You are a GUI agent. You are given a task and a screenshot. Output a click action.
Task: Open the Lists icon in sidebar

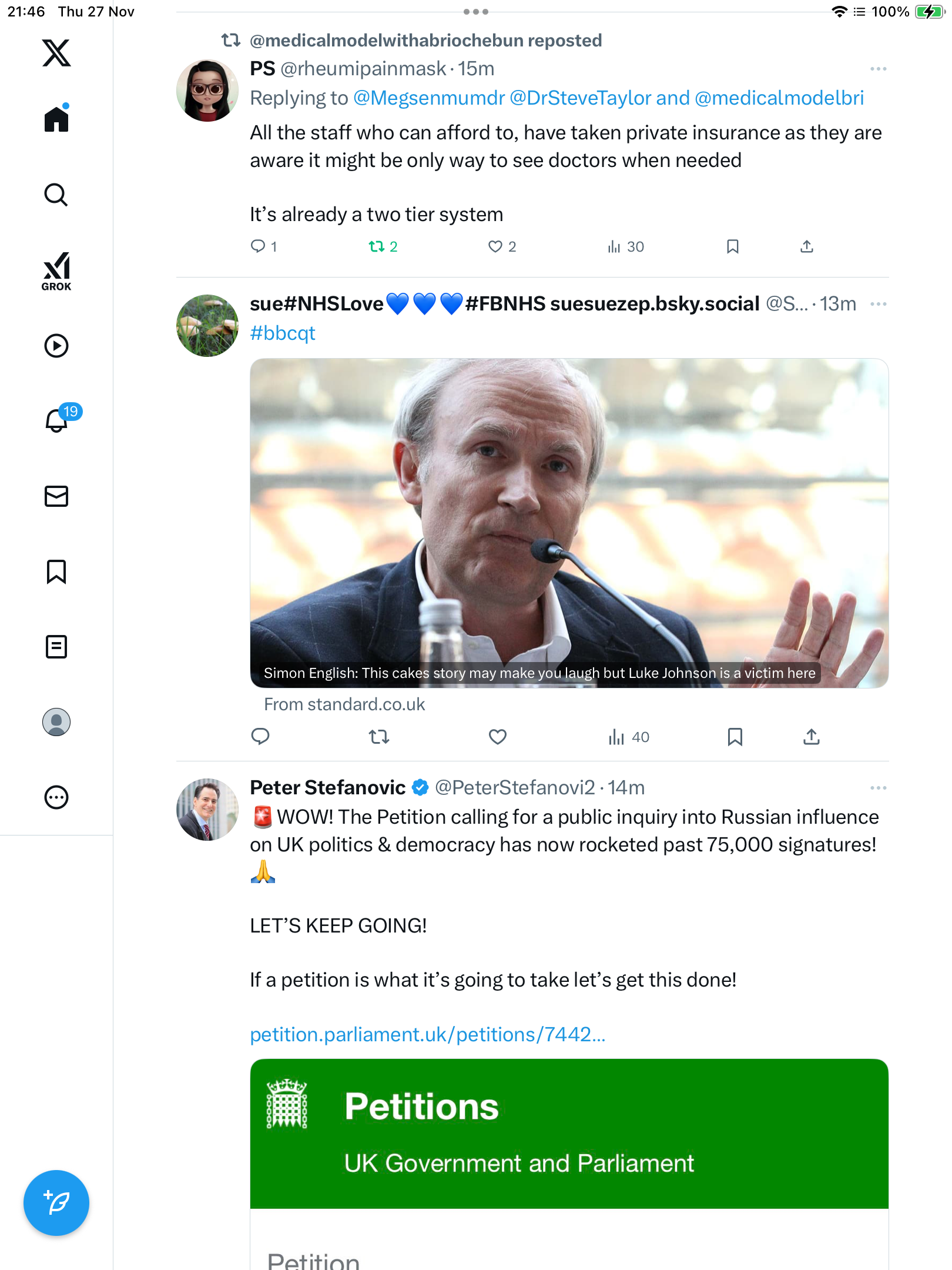[56, 647]
